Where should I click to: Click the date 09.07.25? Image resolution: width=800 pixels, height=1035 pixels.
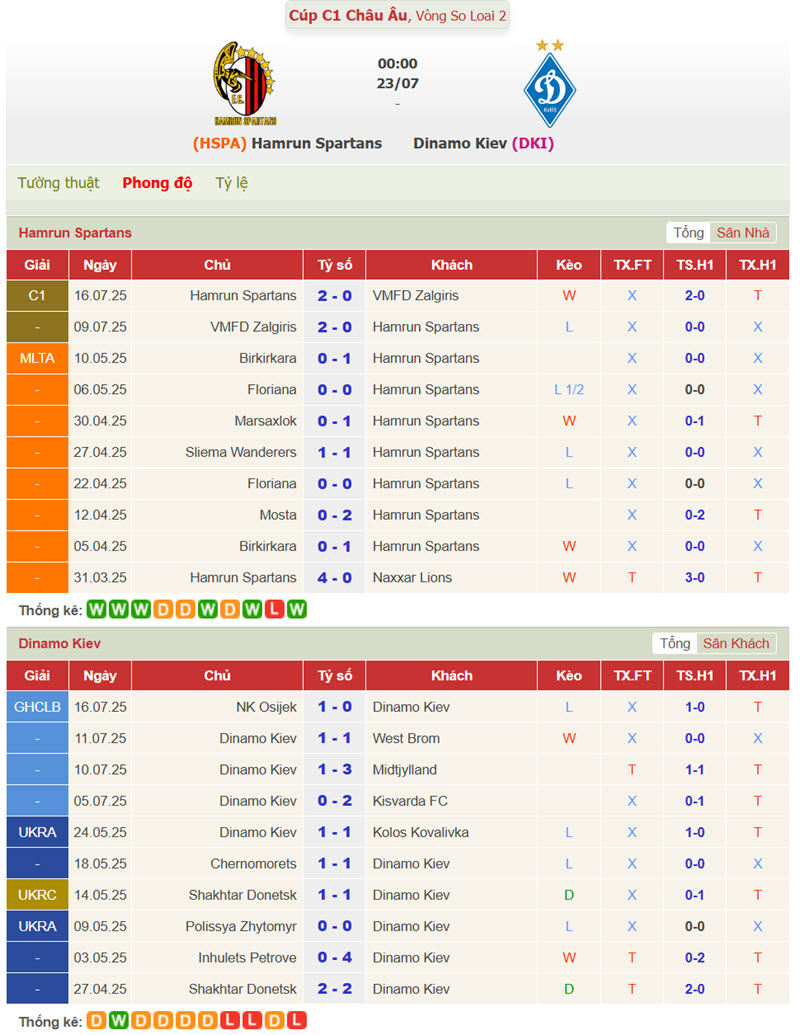coord(100,327)
